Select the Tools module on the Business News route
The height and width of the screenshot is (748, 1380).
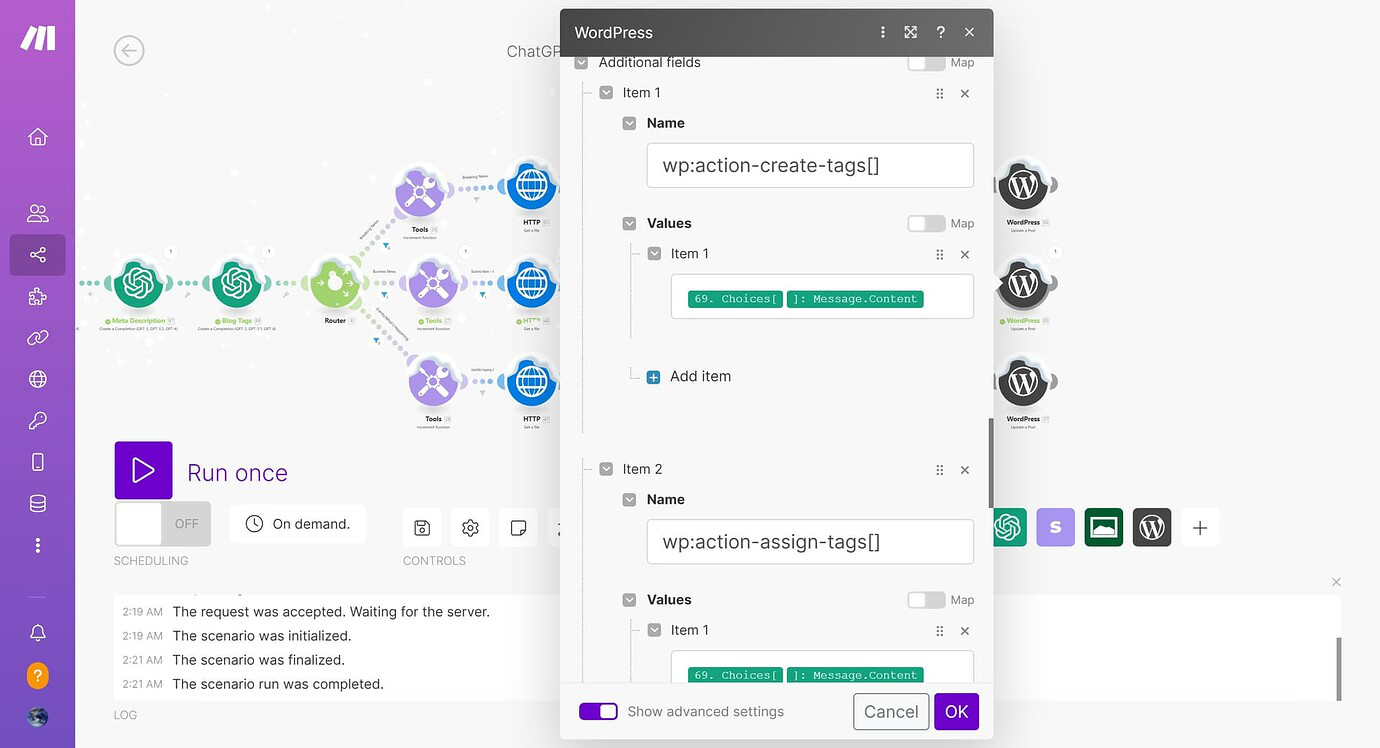pos(433,285)
